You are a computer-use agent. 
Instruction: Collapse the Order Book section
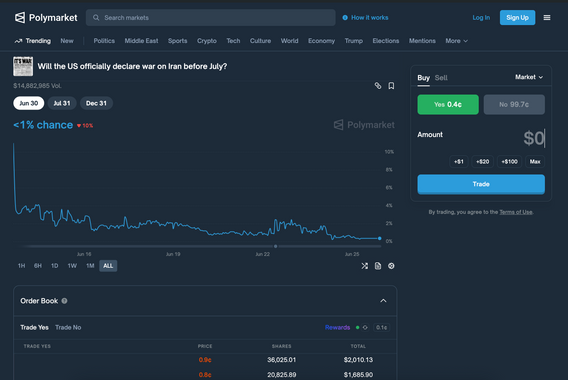(x=383, y=301)
